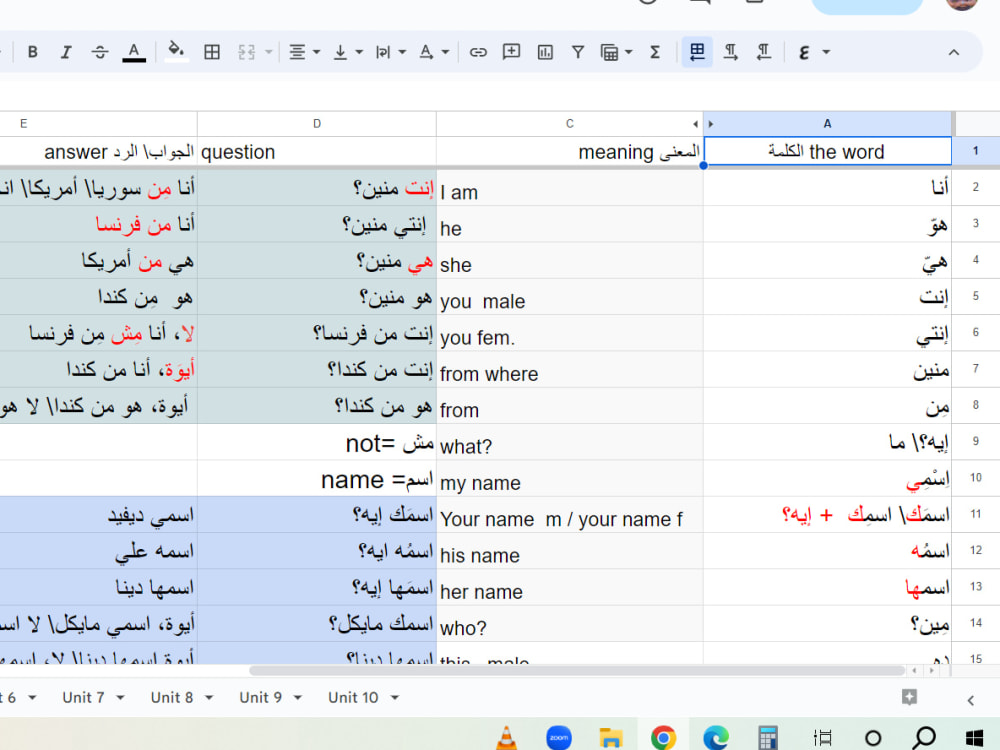Select the text color icon in the toolbar
1000x750 pixels.
pyautogui.click(x=134, y=51)
